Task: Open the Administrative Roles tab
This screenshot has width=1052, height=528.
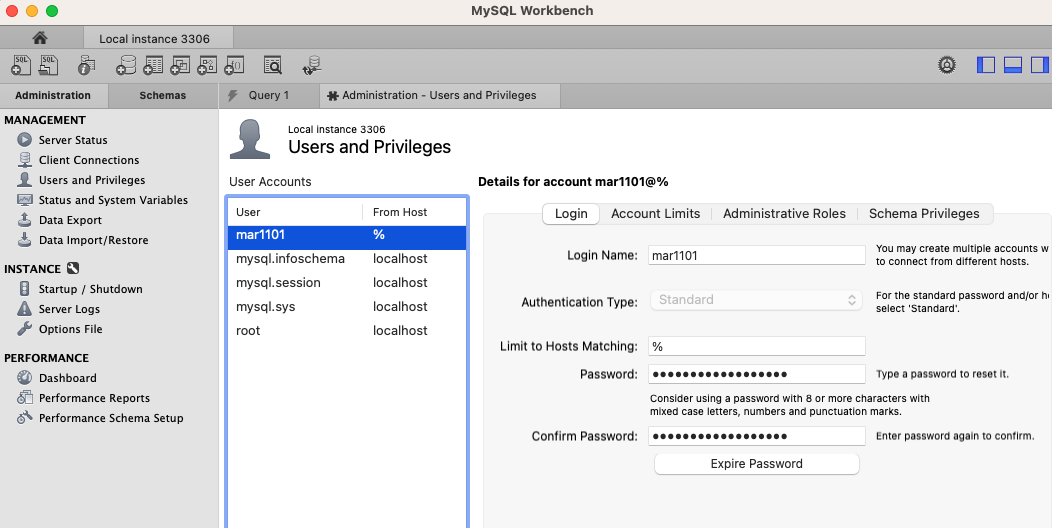Action: 784,213
